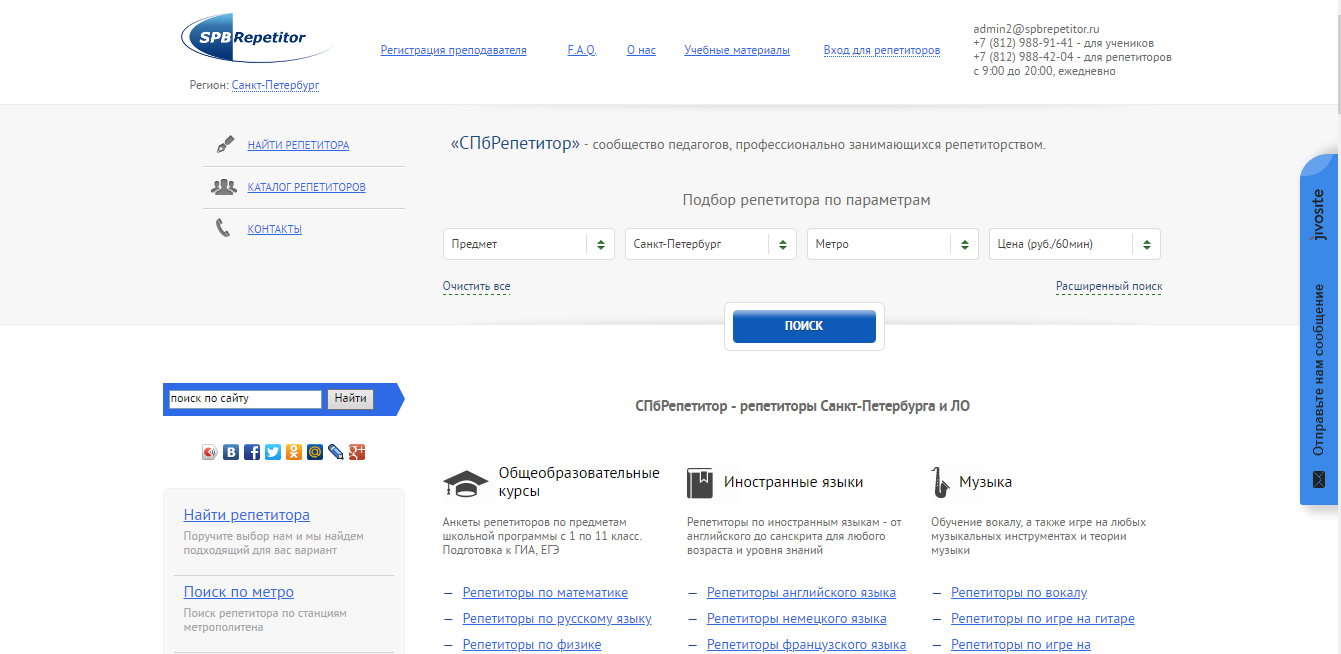1341x654 pixels.
Task: Click the Twitter bird icon
Action: tap(272, 452)
